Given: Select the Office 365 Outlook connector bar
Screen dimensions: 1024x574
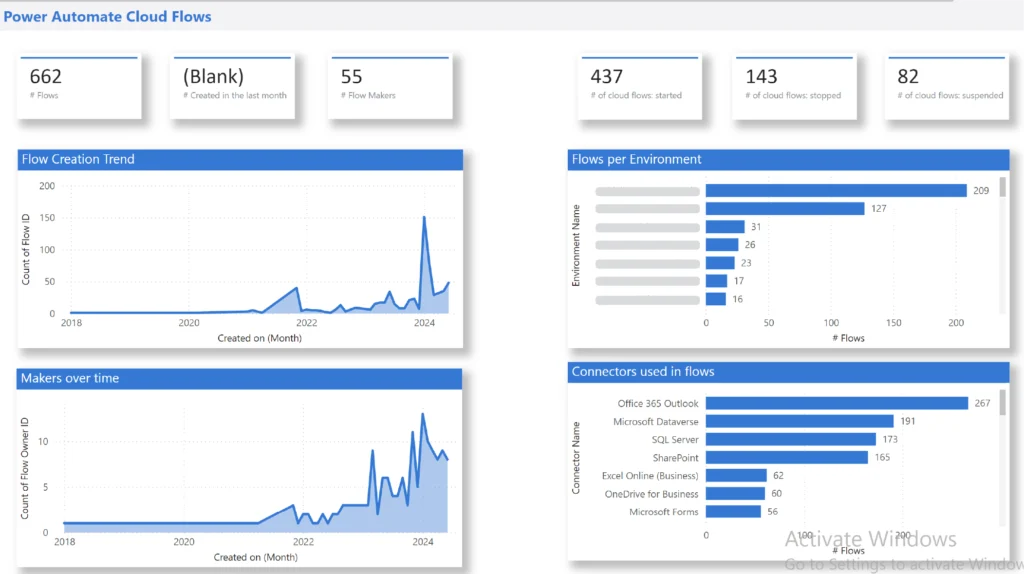Looking at the screenshot, I should pyautogui.click(x=837, y=404).
